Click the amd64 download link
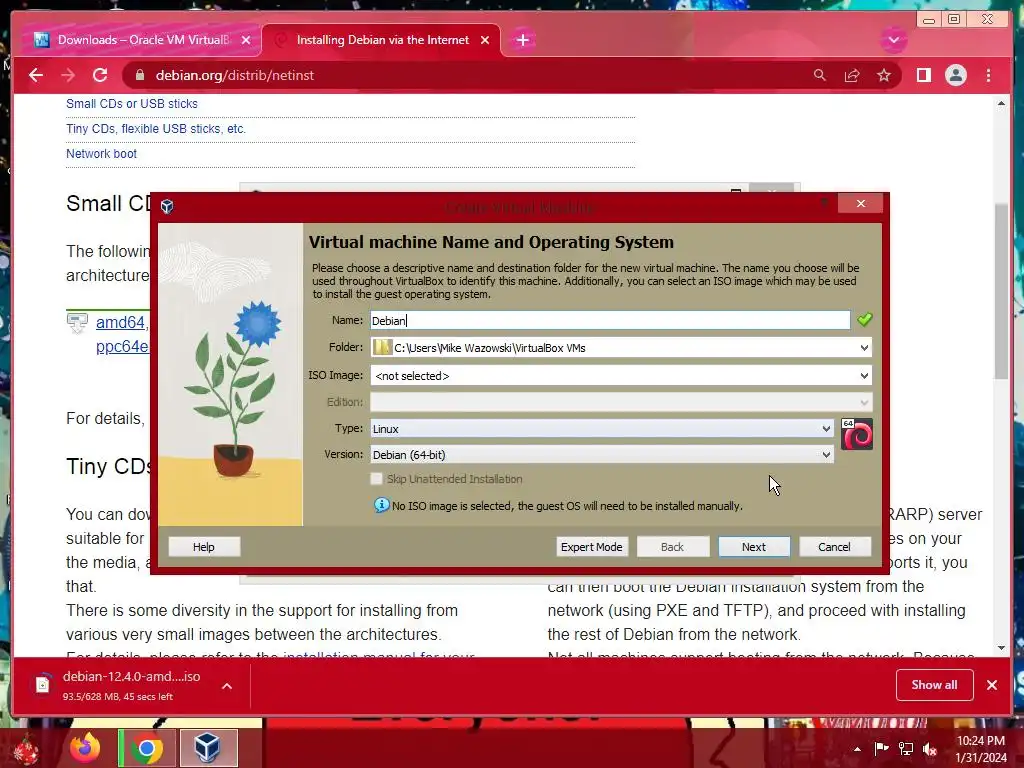1024x768 pixels. (120, 322)
